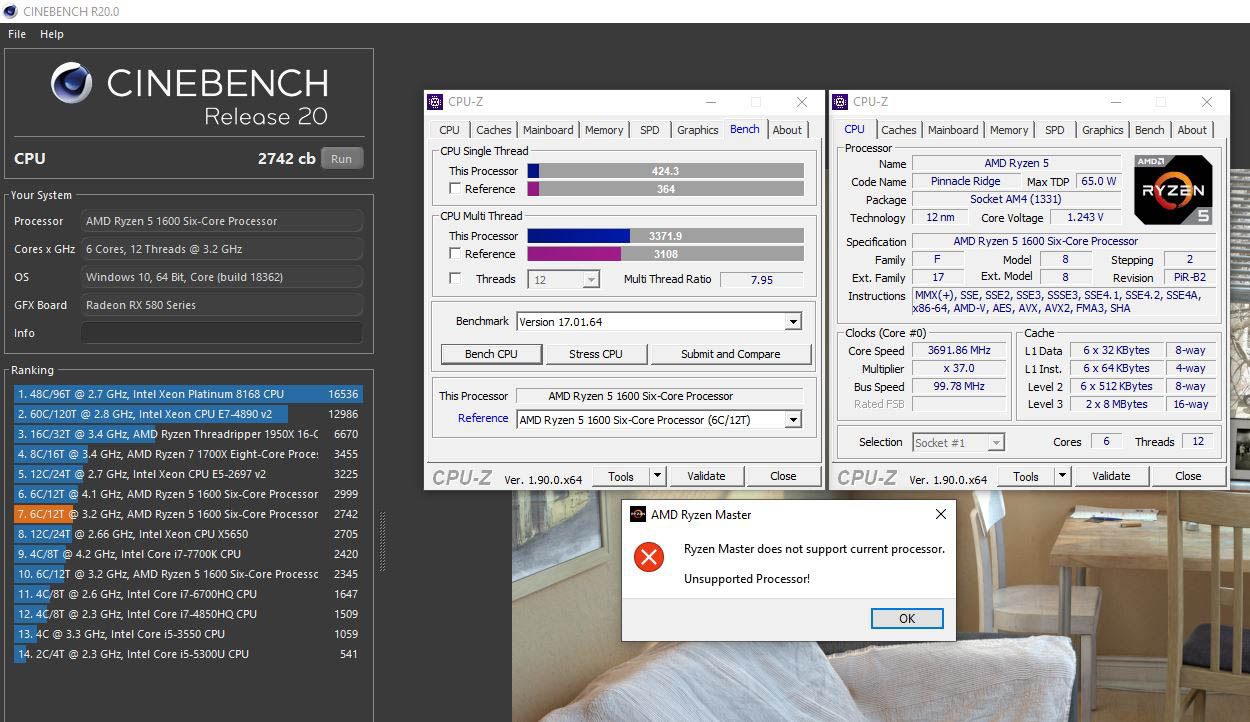
Task: Expand the Reference processor dropdown list
Action: click(793, 420)
